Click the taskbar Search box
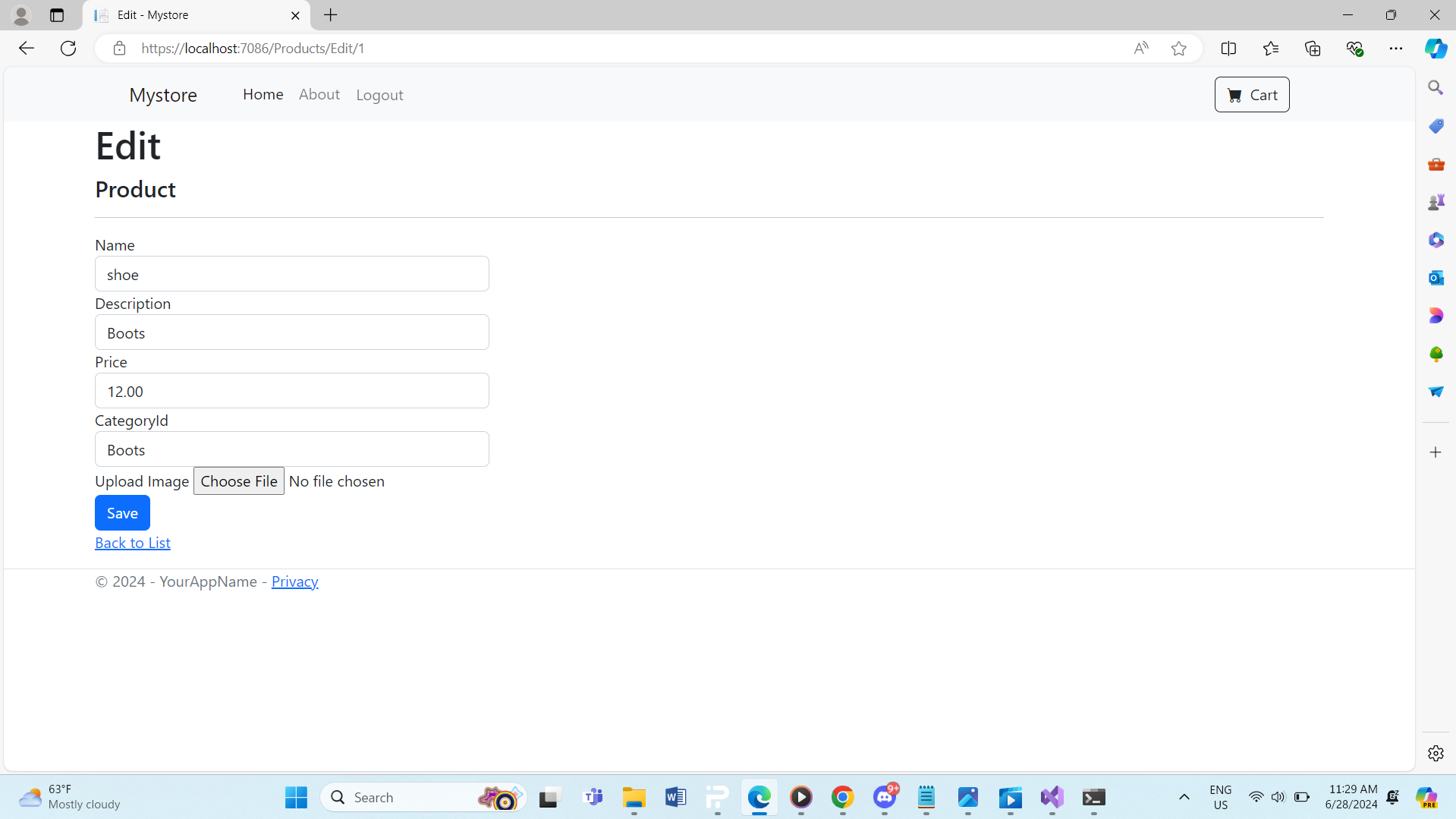 [x=423, y=797]
